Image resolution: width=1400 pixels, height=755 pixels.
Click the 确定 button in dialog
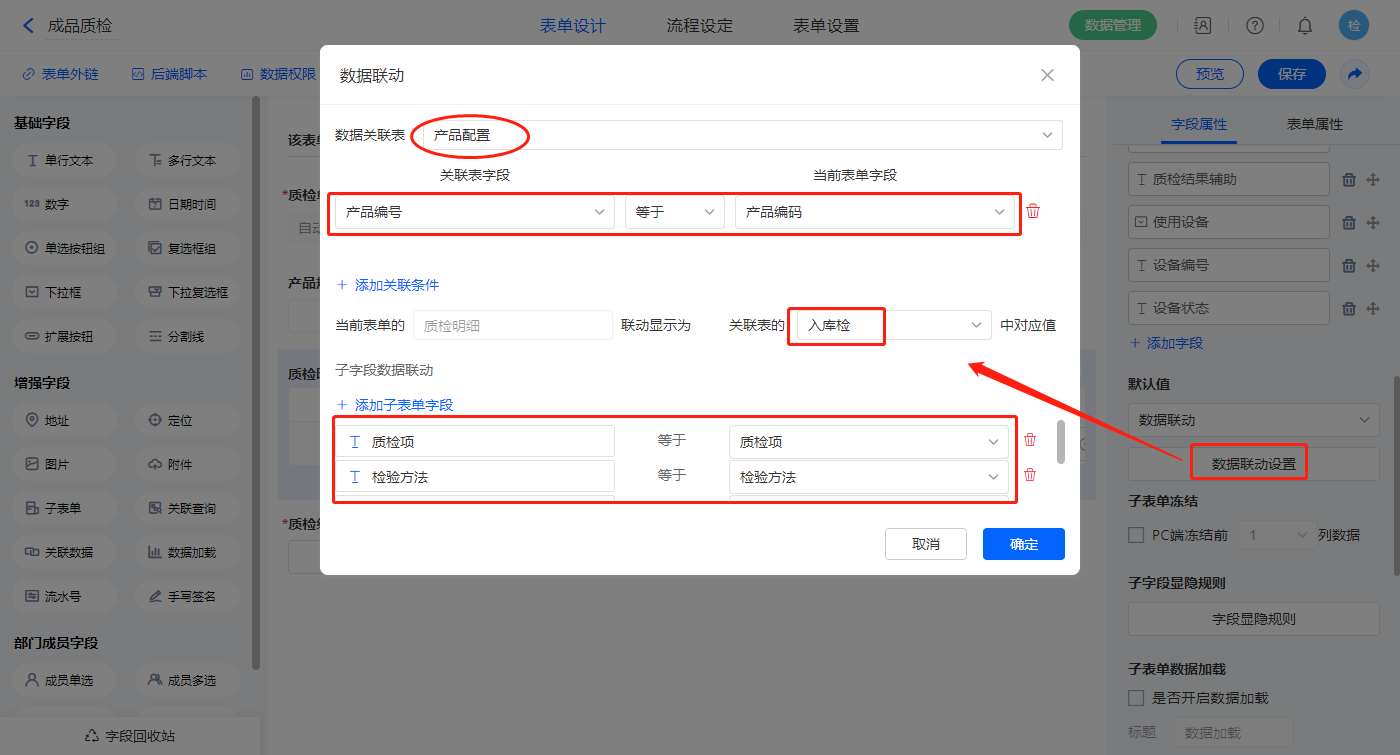(x=1023, y=544)
